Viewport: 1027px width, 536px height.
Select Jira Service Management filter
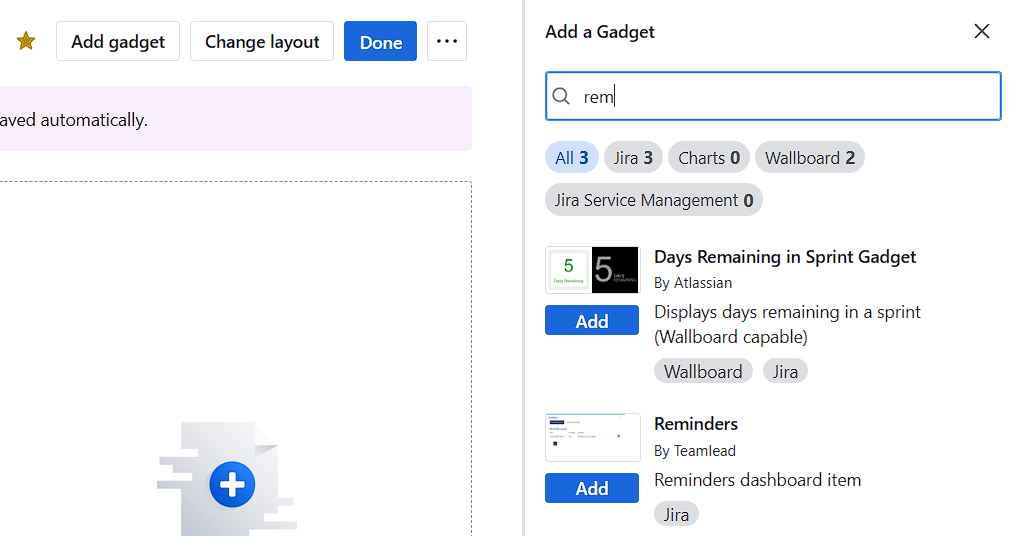[x=654, y=200]
